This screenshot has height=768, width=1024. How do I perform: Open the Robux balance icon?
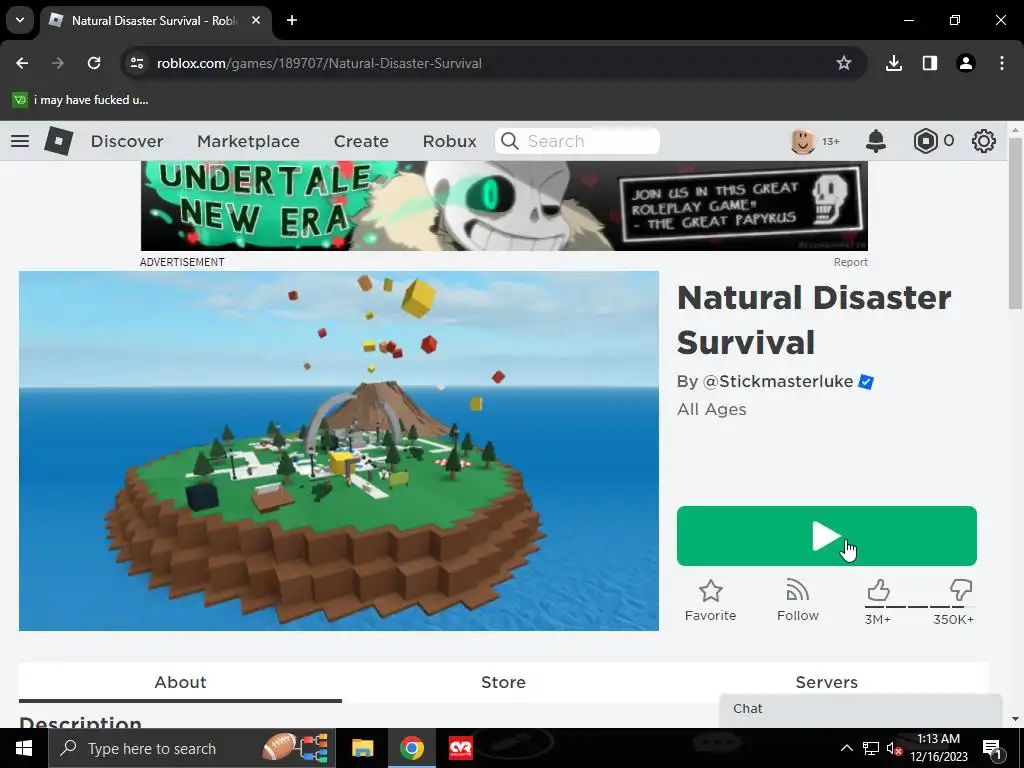pyautogui.click(x=925, y=141)
